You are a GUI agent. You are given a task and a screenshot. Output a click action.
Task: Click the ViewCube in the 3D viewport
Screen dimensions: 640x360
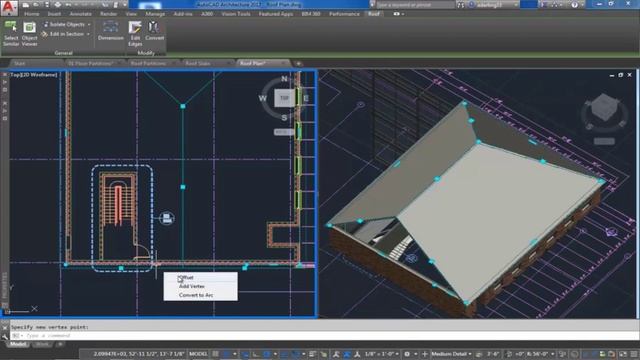pyautogui.click(x=604, y=108)
